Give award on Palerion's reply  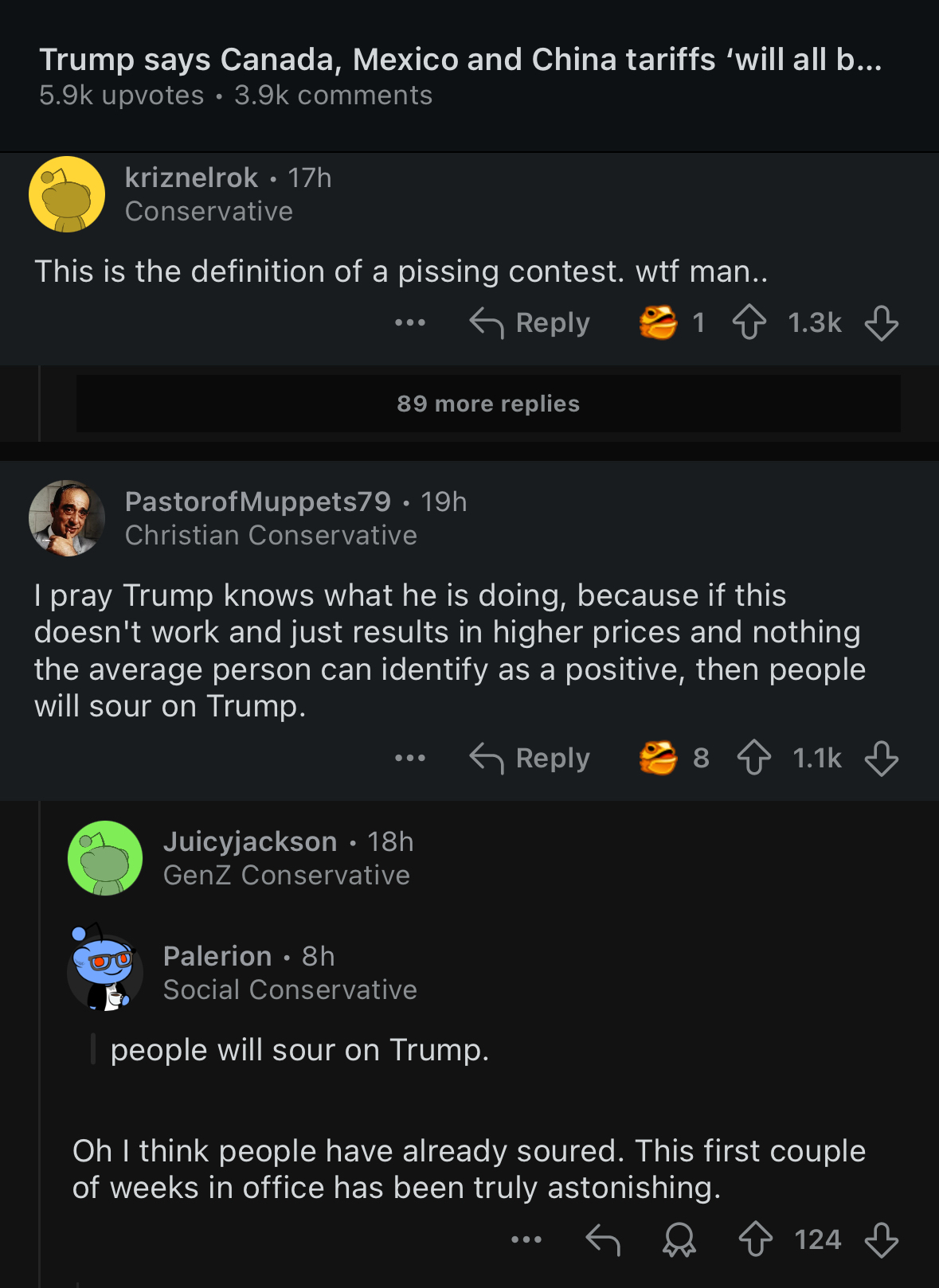pos(679,1239)
